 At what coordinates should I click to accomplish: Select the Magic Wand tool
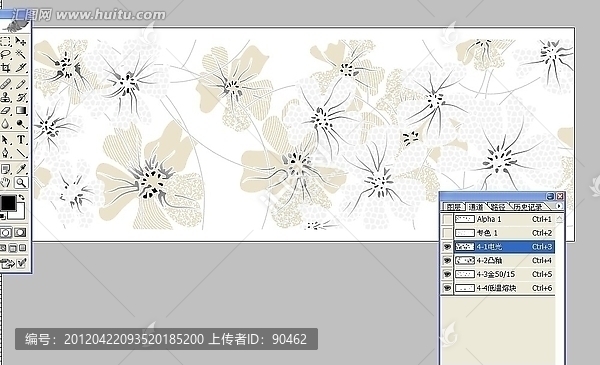click(x=21, y=54)
